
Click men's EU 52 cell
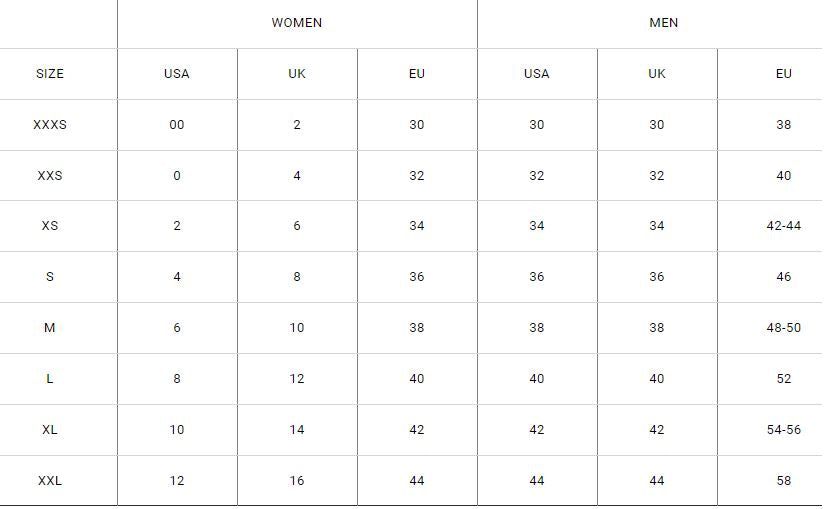[x=783, y=379]
